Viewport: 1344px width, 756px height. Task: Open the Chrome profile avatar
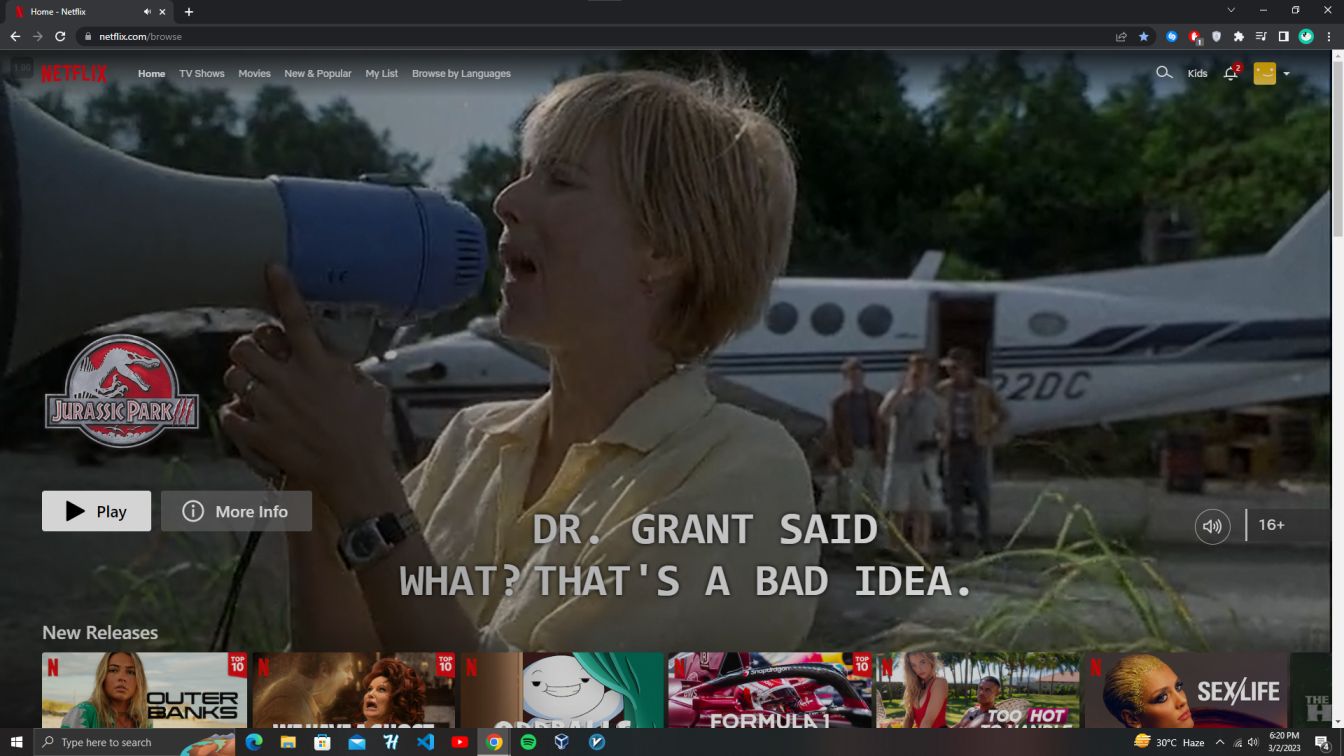[1306, 36]
